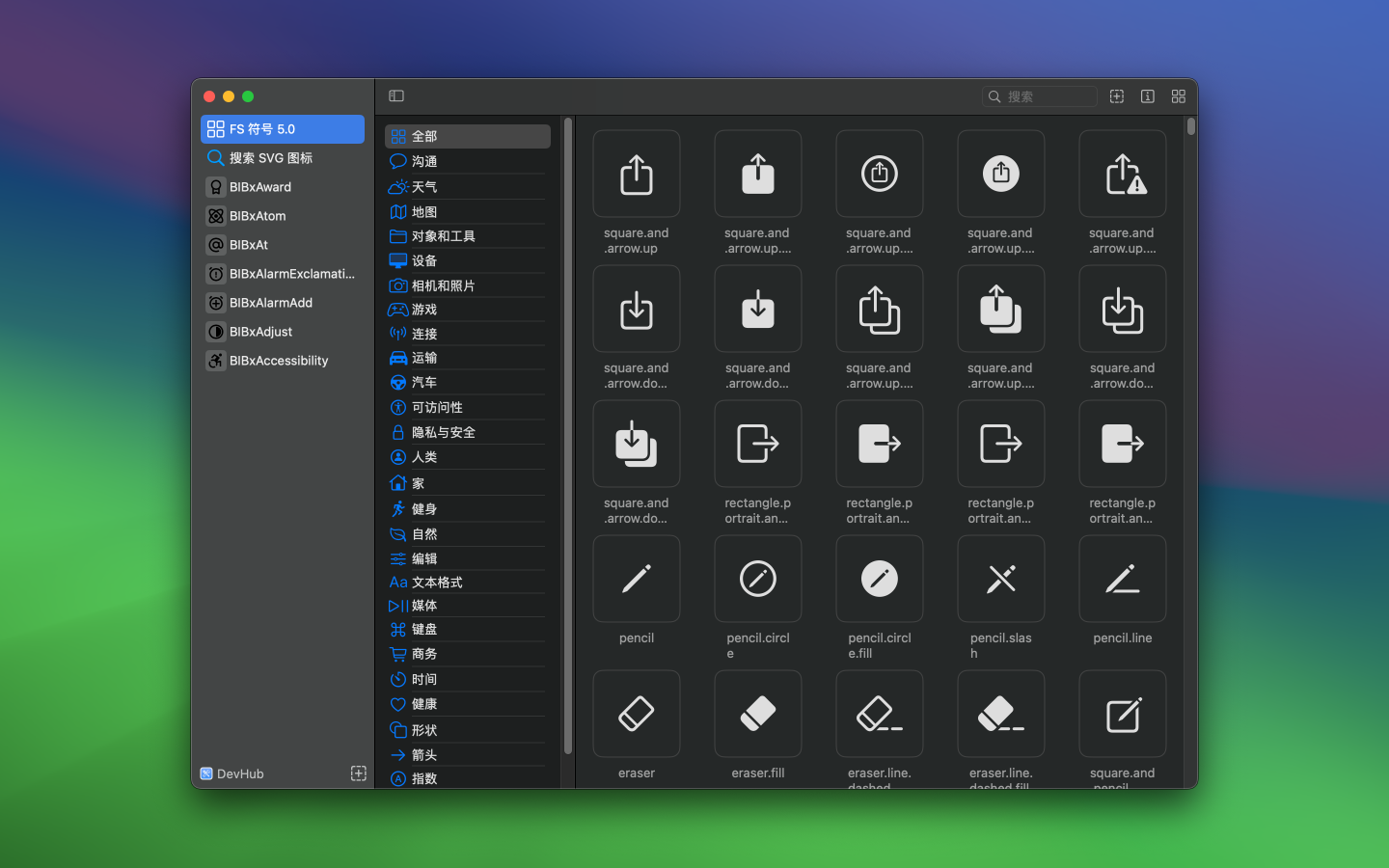Select the outline square.and.arrow.down symbol
Image resolution: width=1389 pixels, height=868 pixels.
click(637, 309)
